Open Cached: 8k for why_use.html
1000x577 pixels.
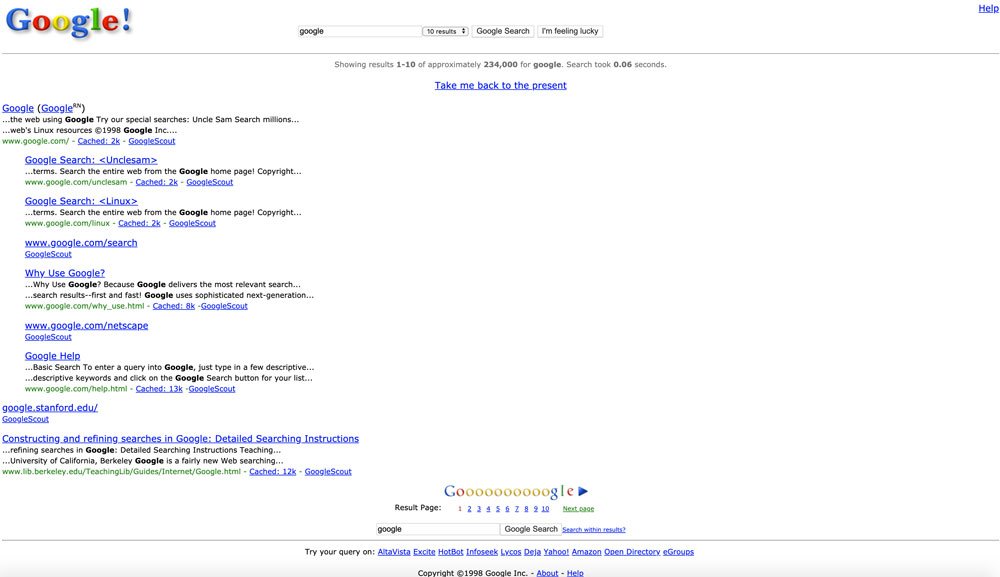point(173,306)
